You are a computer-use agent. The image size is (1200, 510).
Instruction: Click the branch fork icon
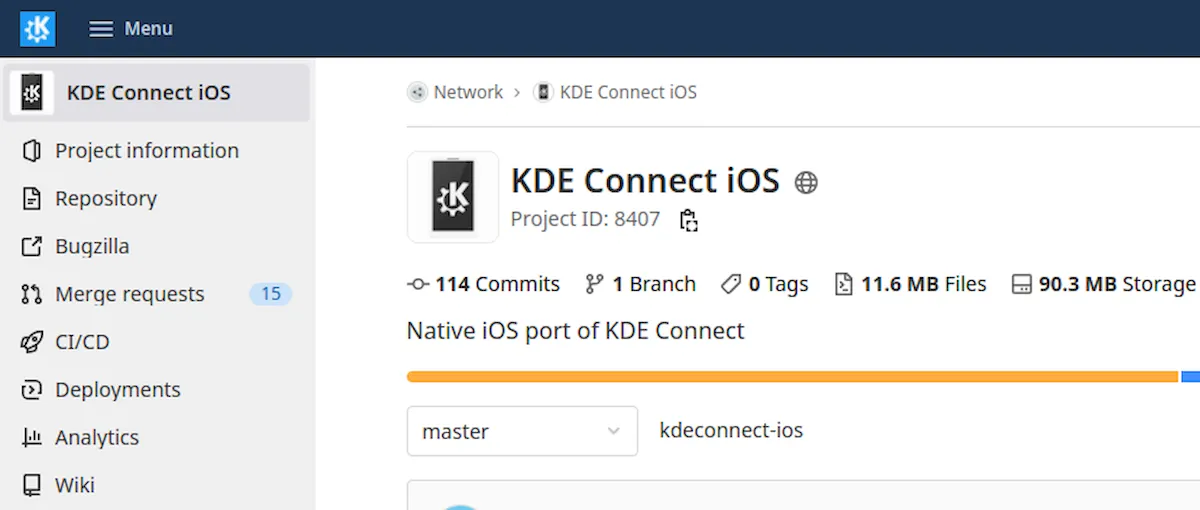coord(594,284)
